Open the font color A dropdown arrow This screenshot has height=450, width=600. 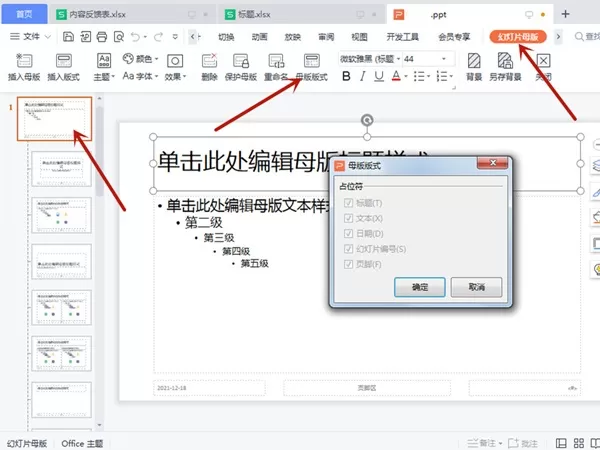pyautogui.click(x=406, y=76)
